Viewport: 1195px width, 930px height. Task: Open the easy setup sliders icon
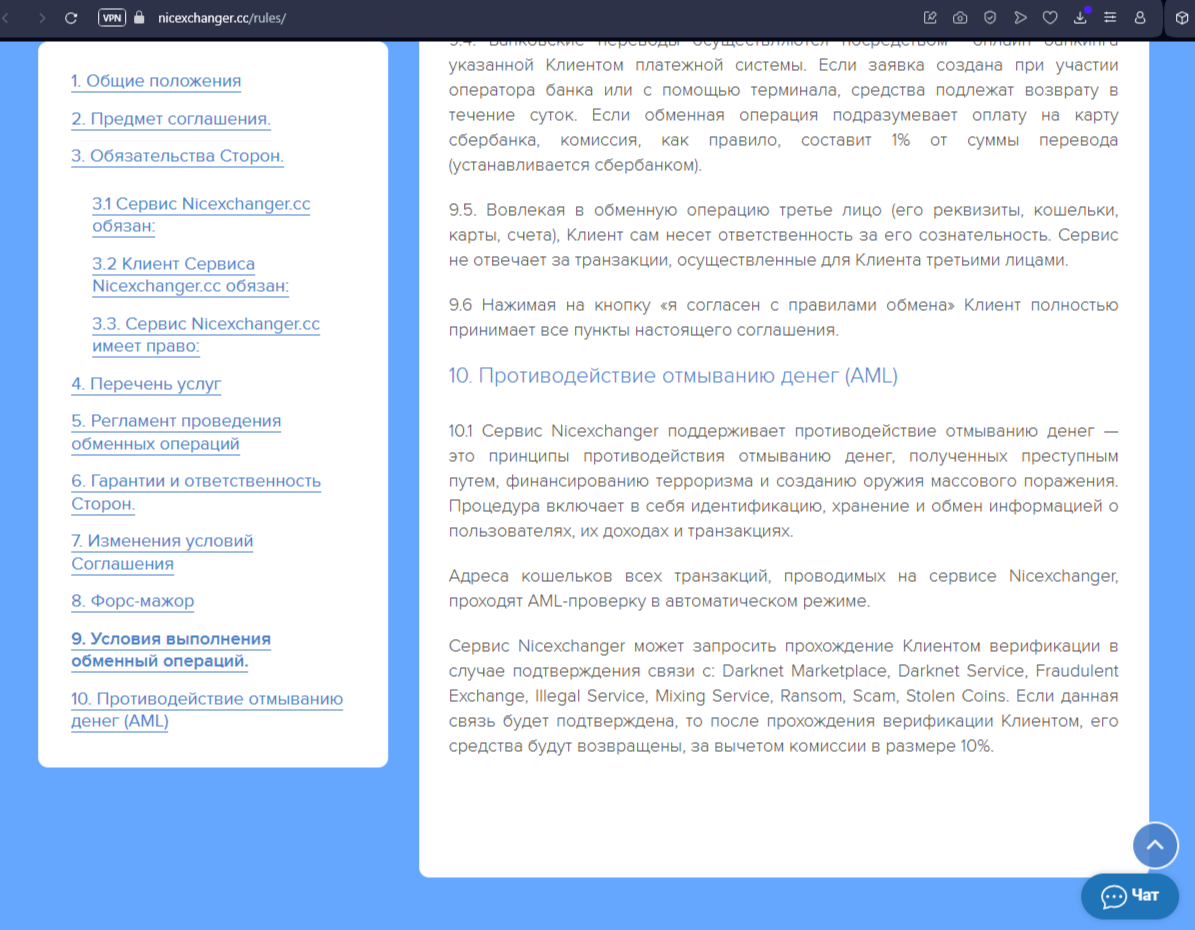click(x=1110, y=18)
